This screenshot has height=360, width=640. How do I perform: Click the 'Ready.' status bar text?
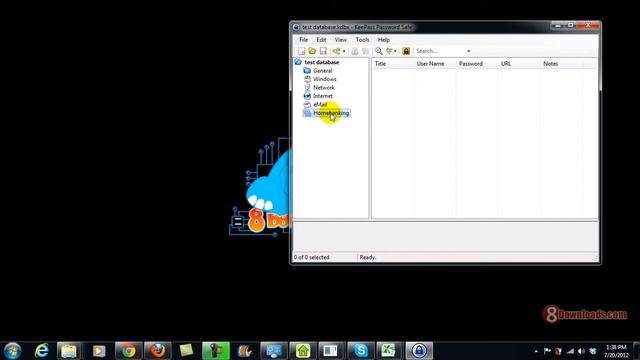click(x=368, y=257)
